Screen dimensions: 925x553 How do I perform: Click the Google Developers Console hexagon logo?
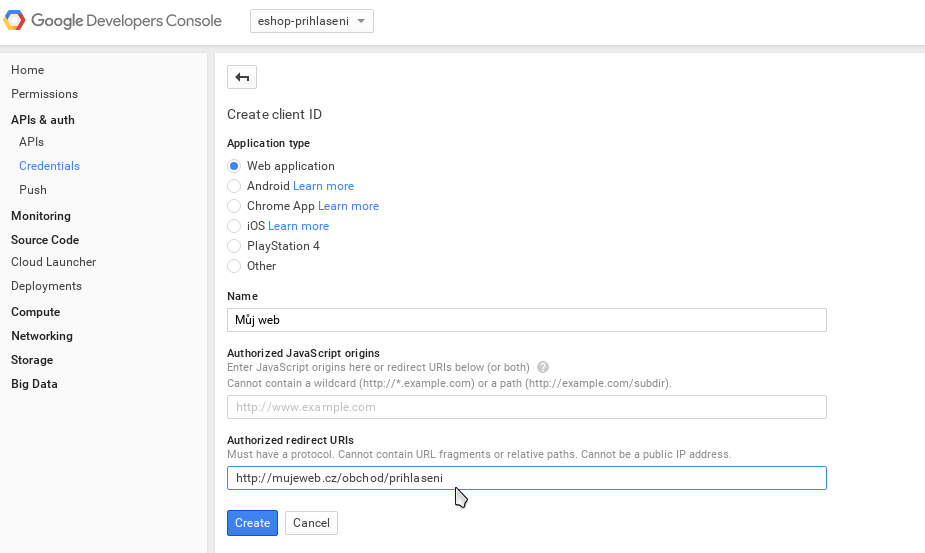click(14, 20)
